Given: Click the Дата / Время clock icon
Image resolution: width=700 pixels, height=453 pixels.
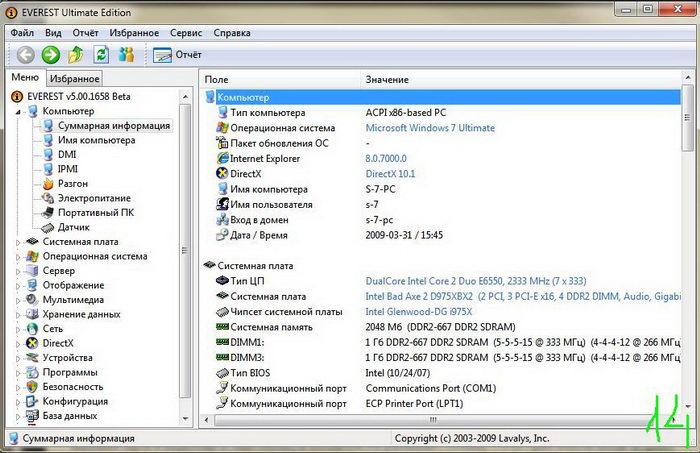Looking at the screenshot, I should click(222, 235).
